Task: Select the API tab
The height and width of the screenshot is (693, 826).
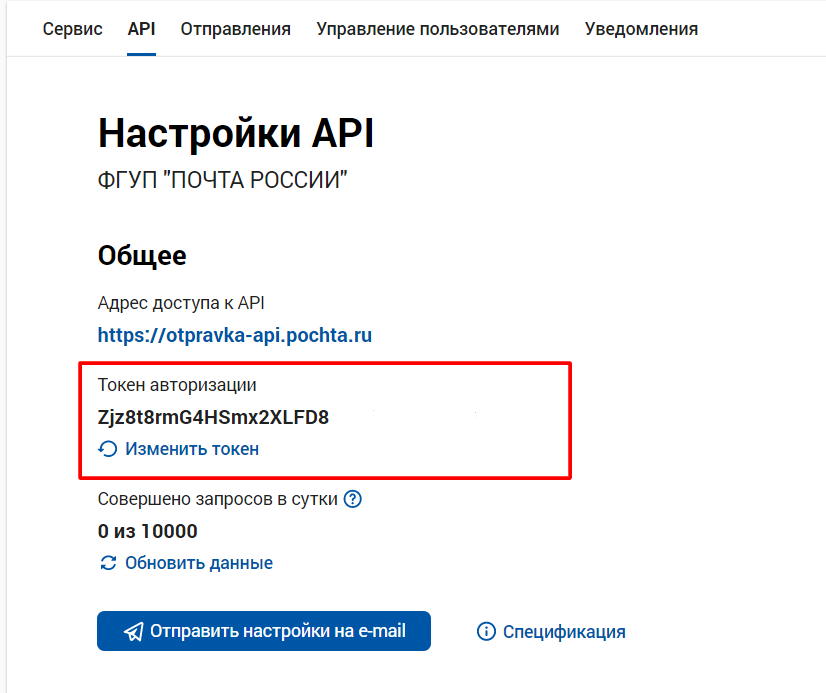Action: tap(141, 29)
